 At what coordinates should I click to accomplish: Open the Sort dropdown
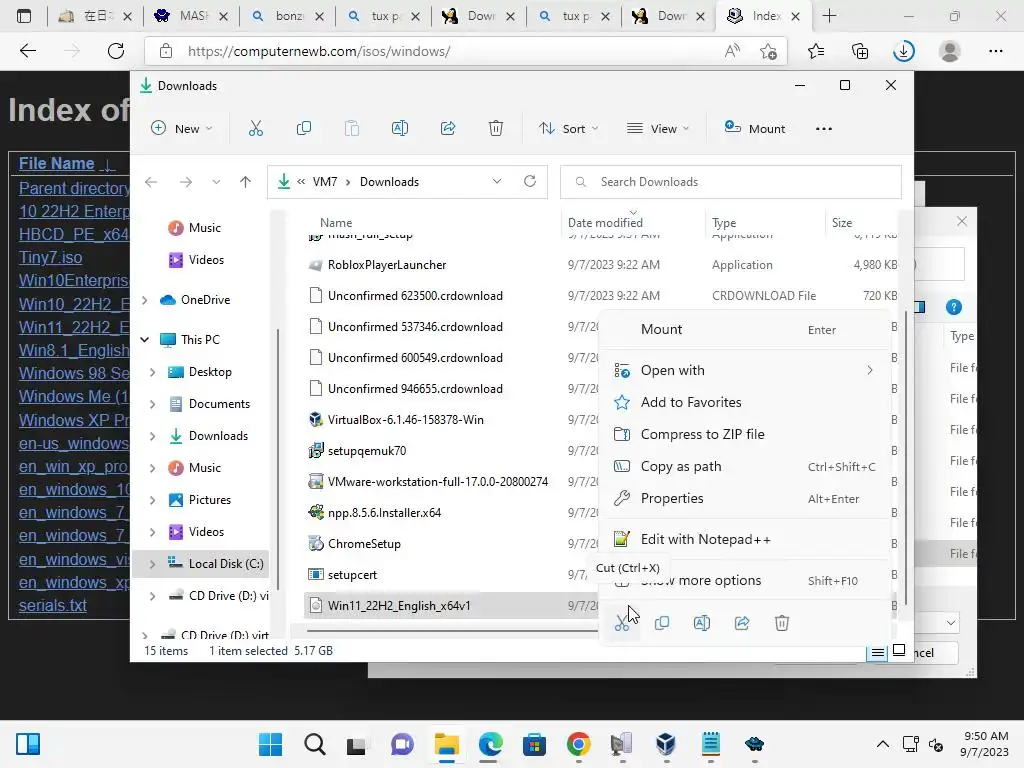568,129
